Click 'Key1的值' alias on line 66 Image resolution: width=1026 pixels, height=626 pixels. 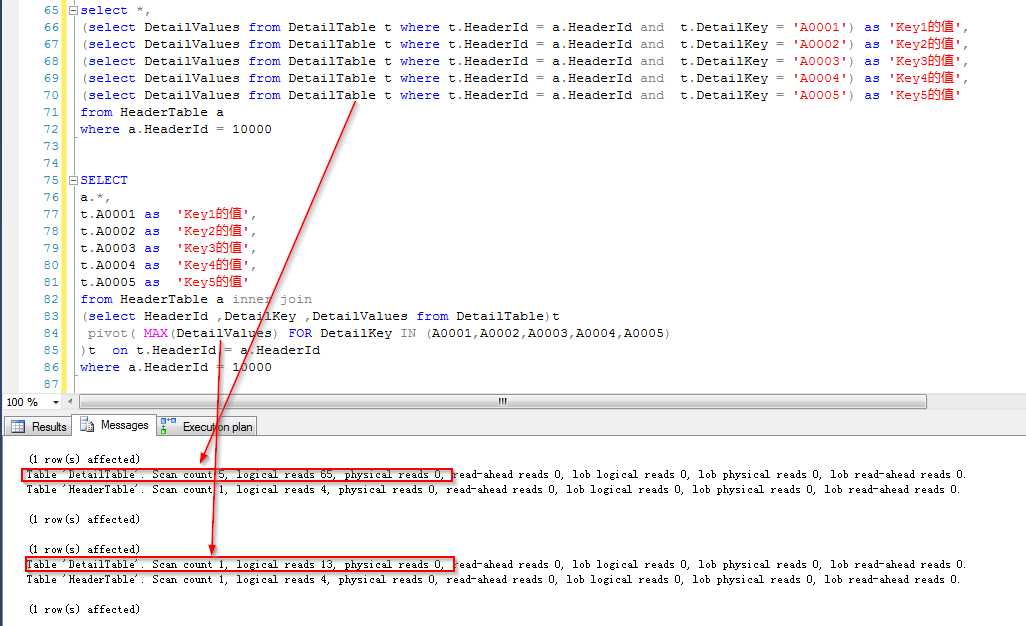point(925,27)
